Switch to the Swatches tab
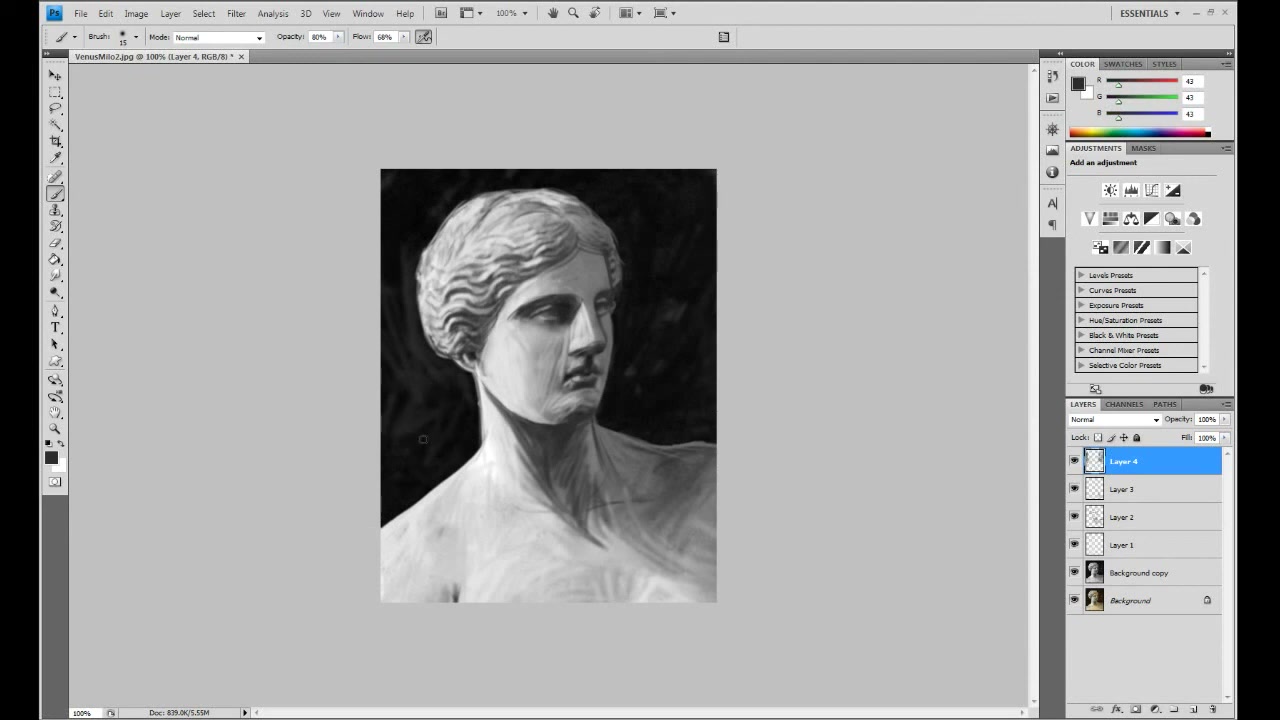This screenshot has height=720, width=1280. (x=1123, y=64)
